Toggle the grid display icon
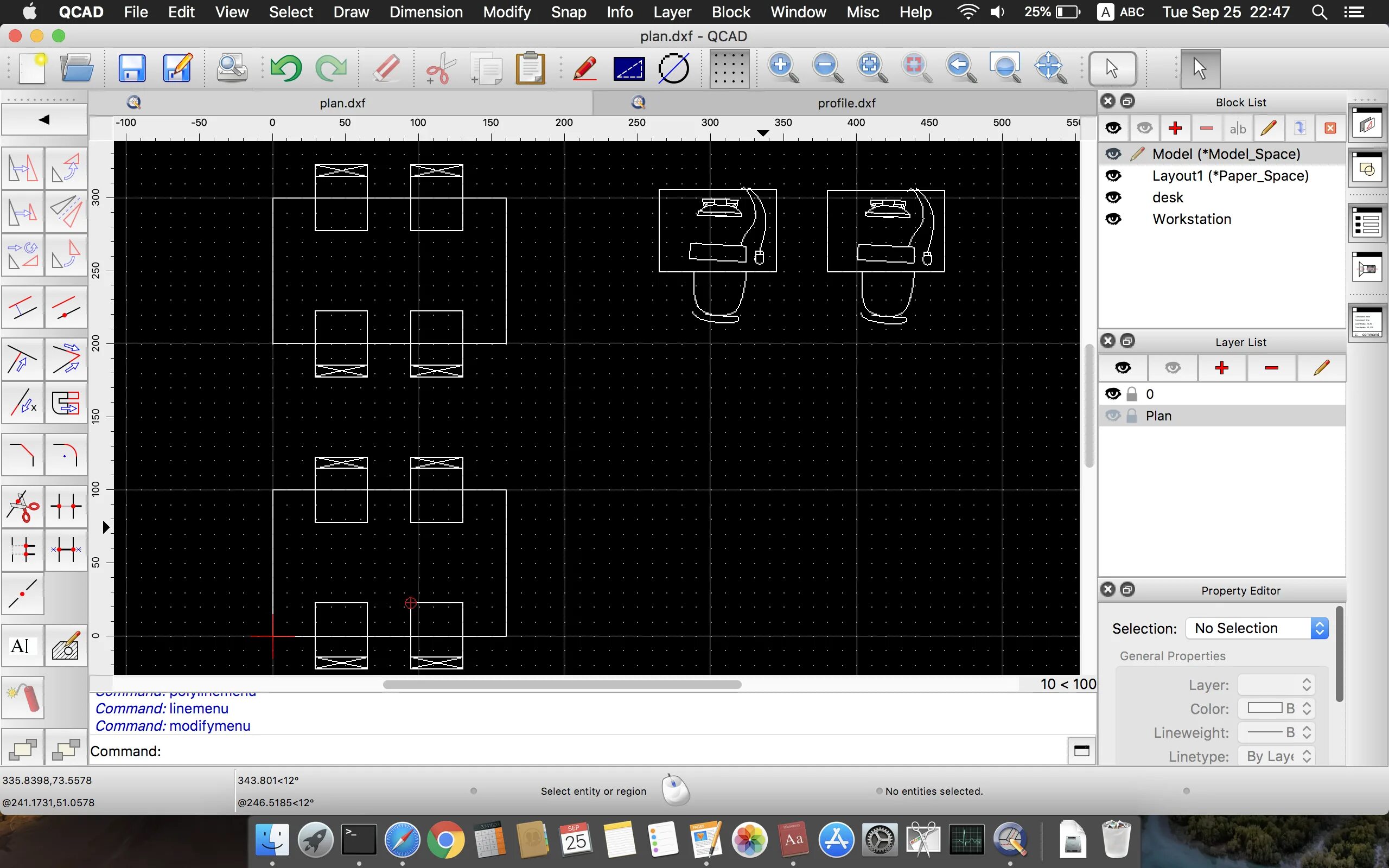Image resolution: width=1389 pixels, height=868 pixels. 729,69
